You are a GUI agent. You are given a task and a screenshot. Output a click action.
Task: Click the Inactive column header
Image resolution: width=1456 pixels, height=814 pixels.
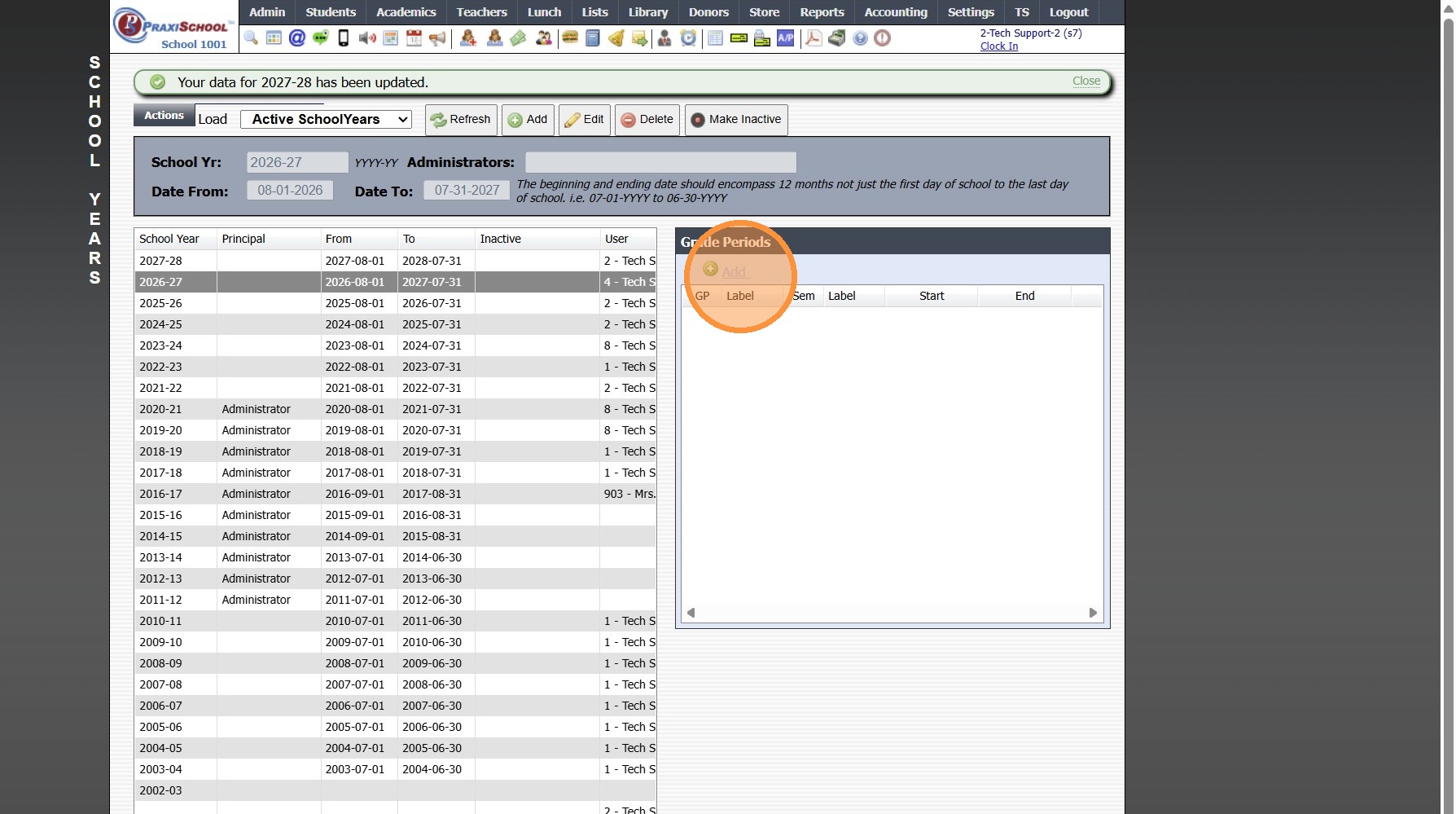tap(537, 239)
